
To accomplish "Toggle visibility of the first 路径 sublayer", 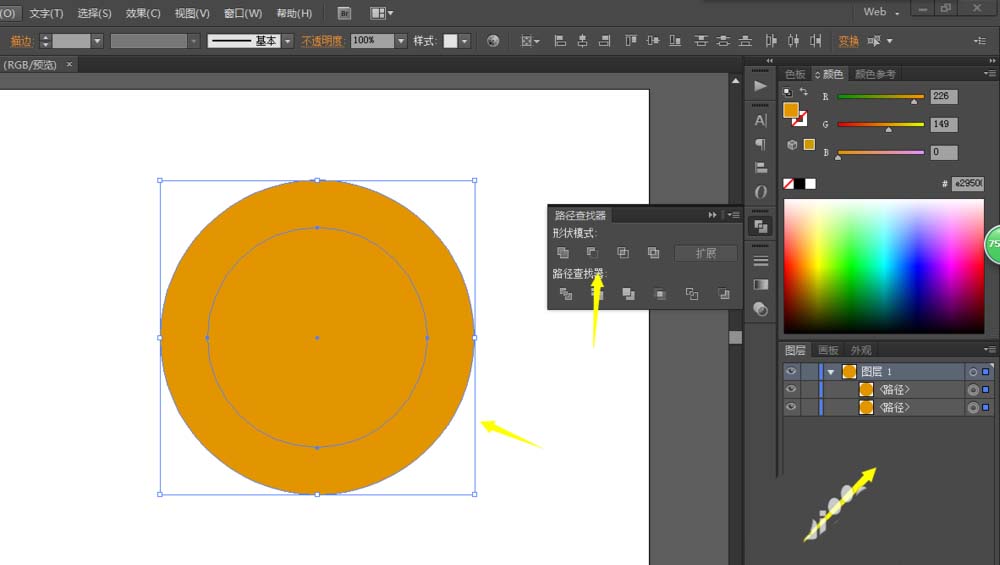I will 791,389.
